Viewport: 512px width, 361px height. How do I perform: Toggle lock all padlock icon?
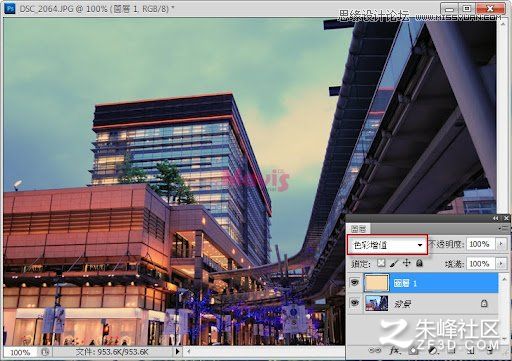click(x=420, y=263)
